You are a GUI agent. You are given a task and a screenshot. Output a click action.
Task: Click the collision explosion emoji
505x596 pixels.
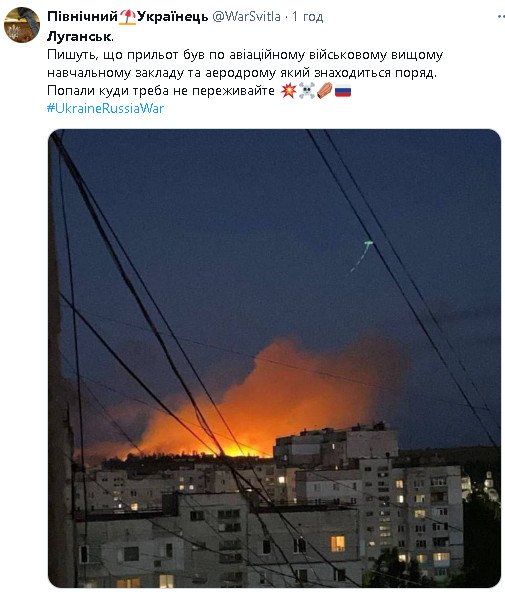[288, 91]
